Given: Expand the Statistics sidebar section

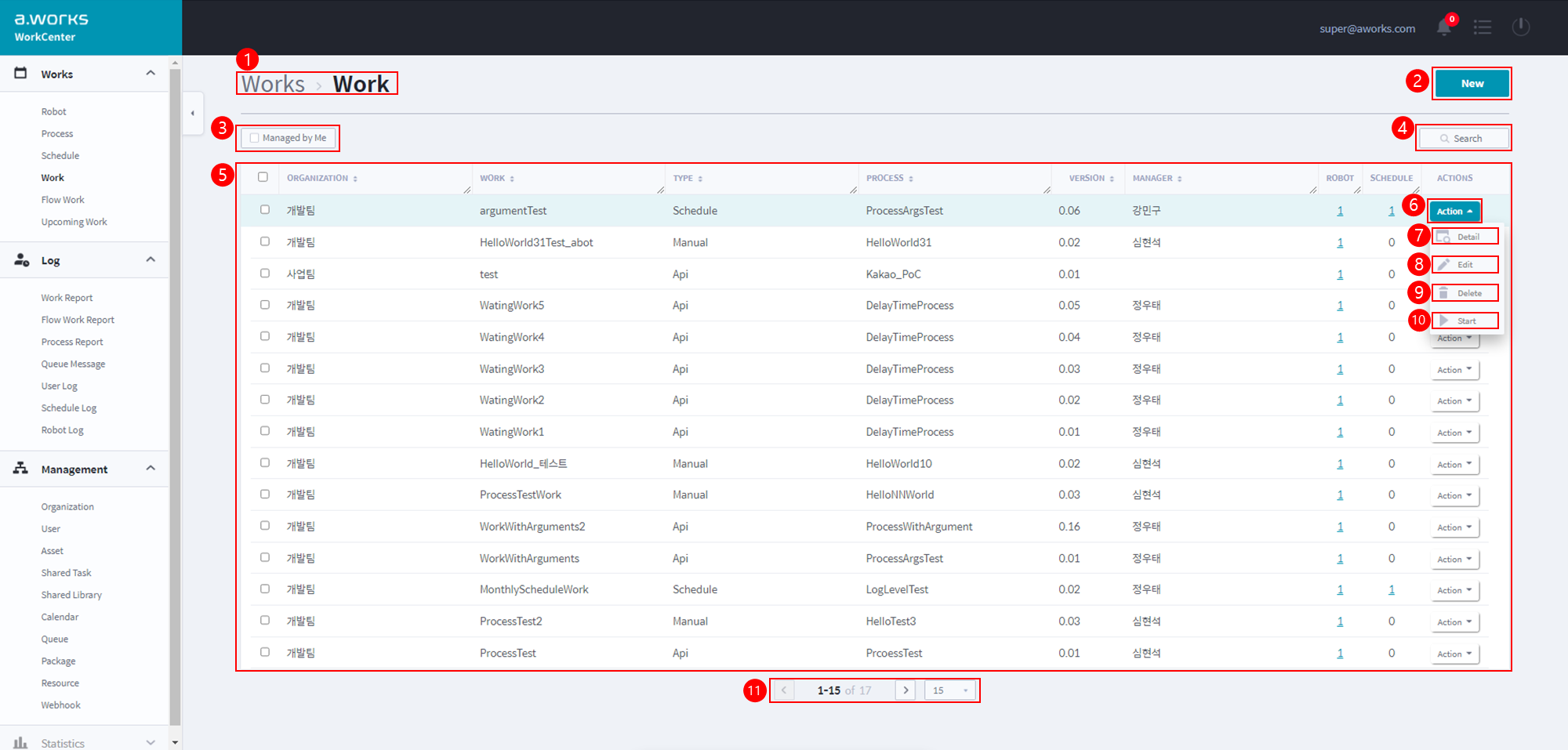Looking at the screenshot, I should pos(151,742).
